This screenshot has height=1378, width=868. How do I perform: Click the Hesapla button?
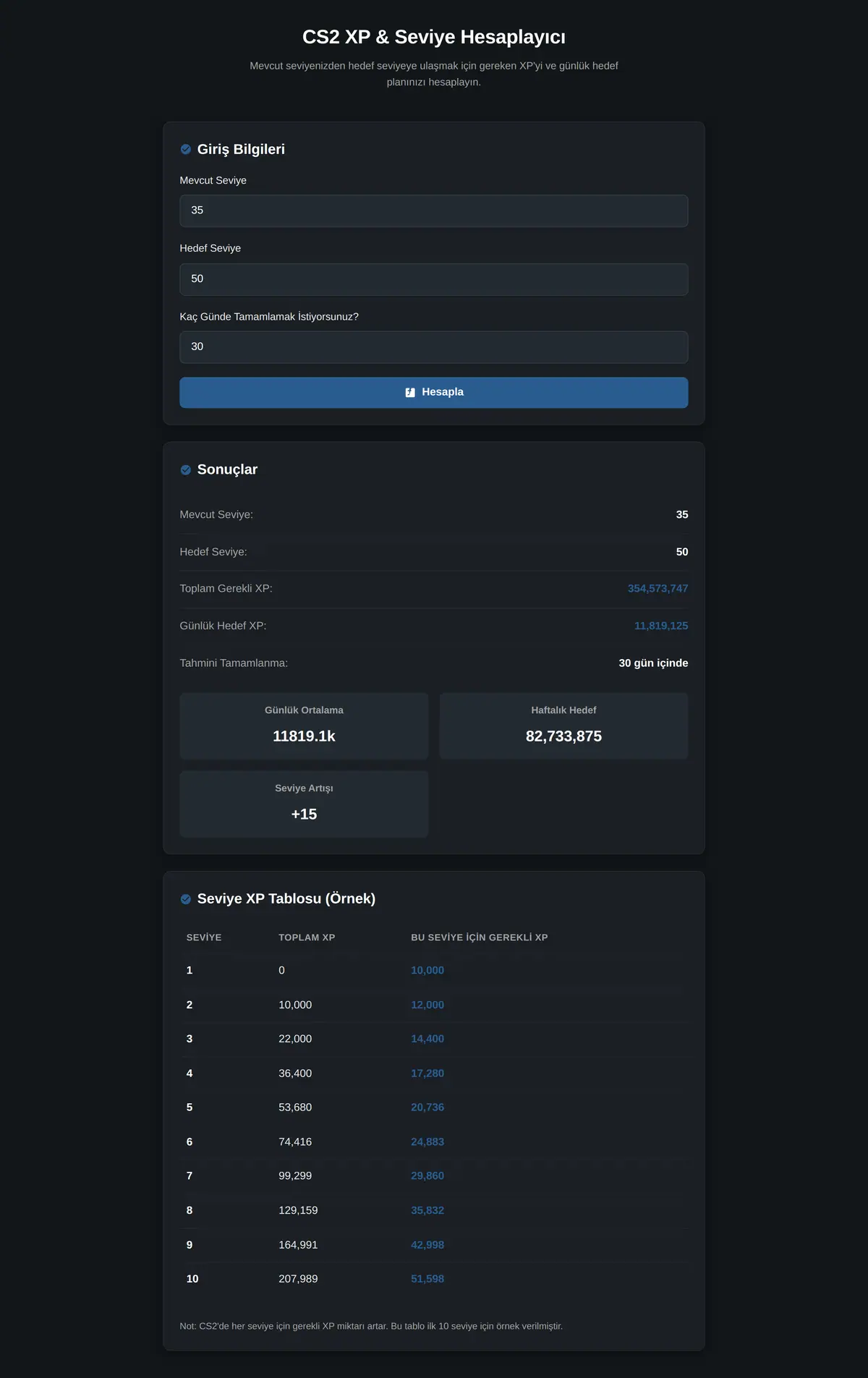(434, 393)
